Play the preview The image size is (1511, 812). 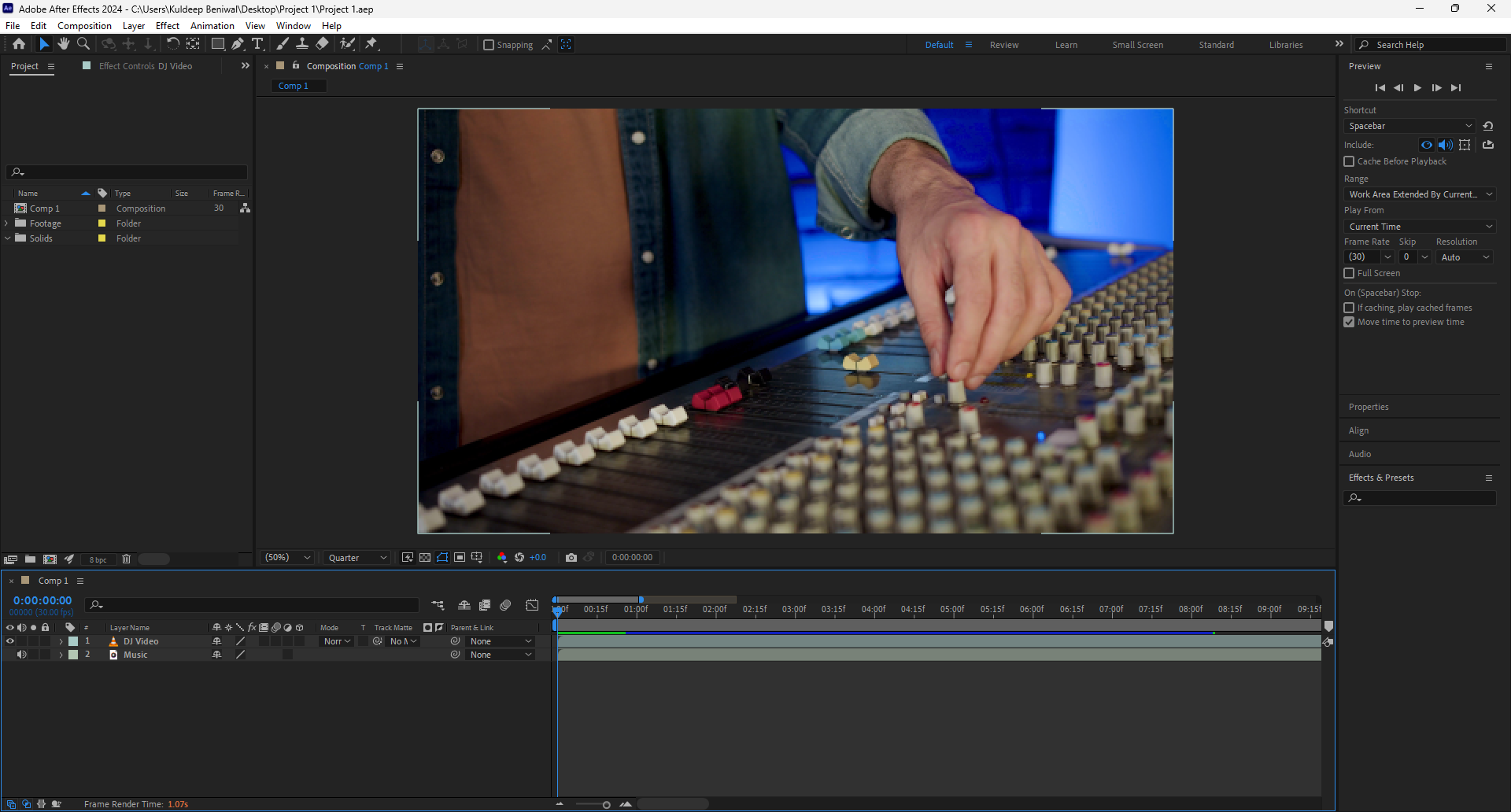[1417, 88]
